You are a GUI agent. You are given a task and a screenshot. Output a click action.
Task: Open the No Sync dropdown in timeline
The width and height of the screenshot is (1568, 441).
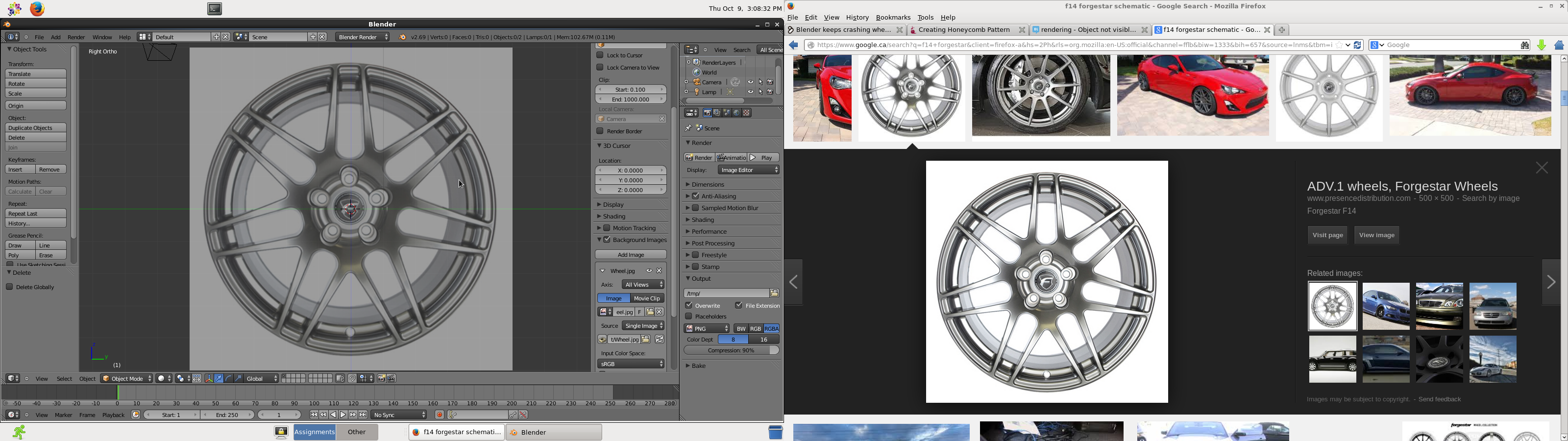(x=400, y=415)
